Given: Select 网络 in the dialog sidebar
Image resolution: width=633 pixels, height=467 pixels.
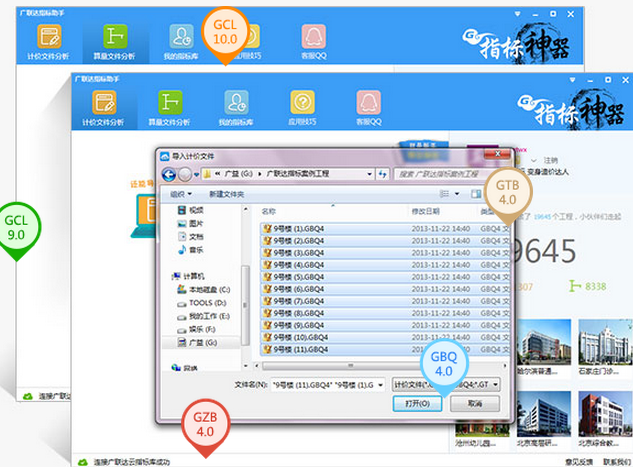Looking at the screenshot, I should [184, 368].
